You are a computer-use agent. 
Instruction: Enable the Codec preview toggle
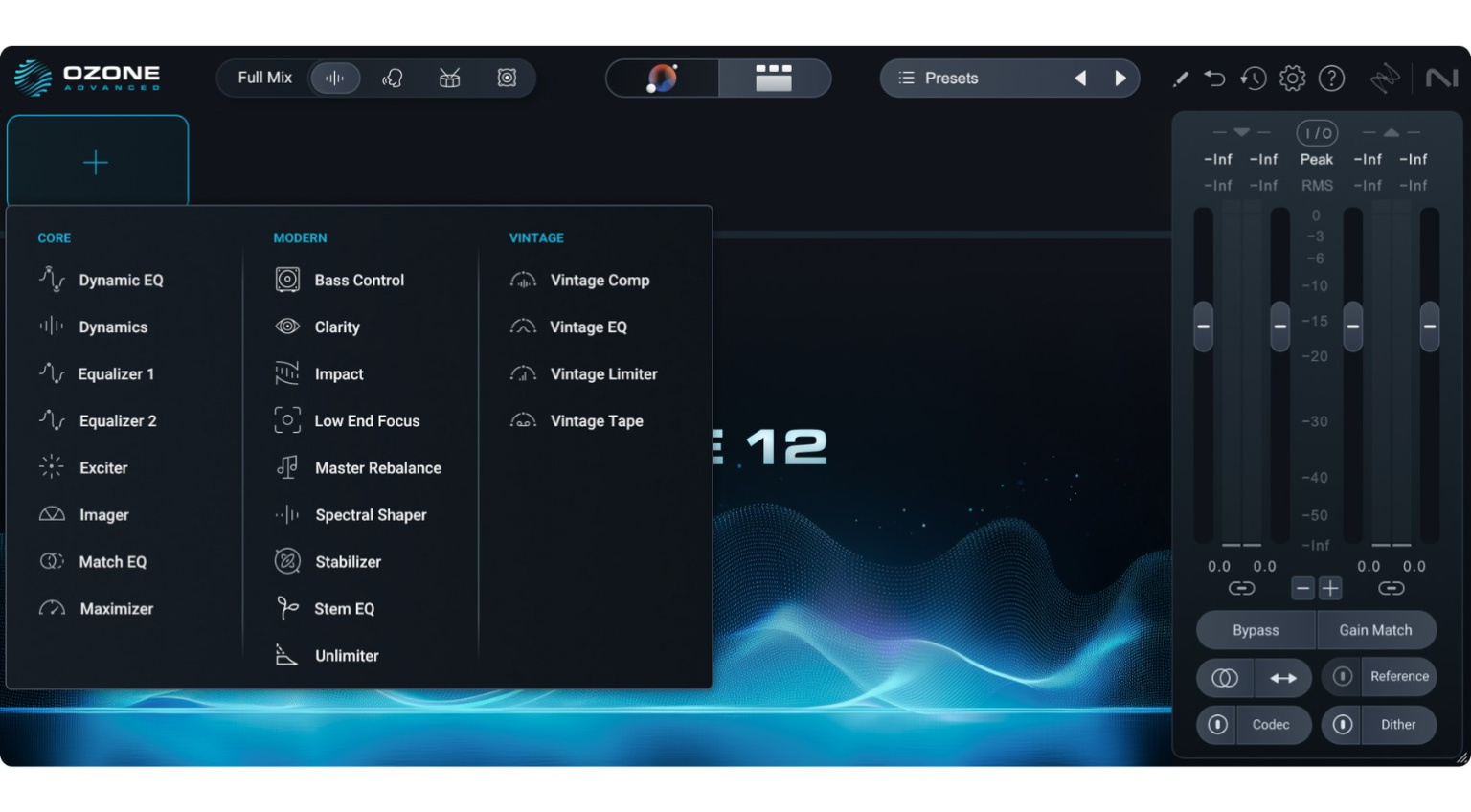[x=1216, y=725]
